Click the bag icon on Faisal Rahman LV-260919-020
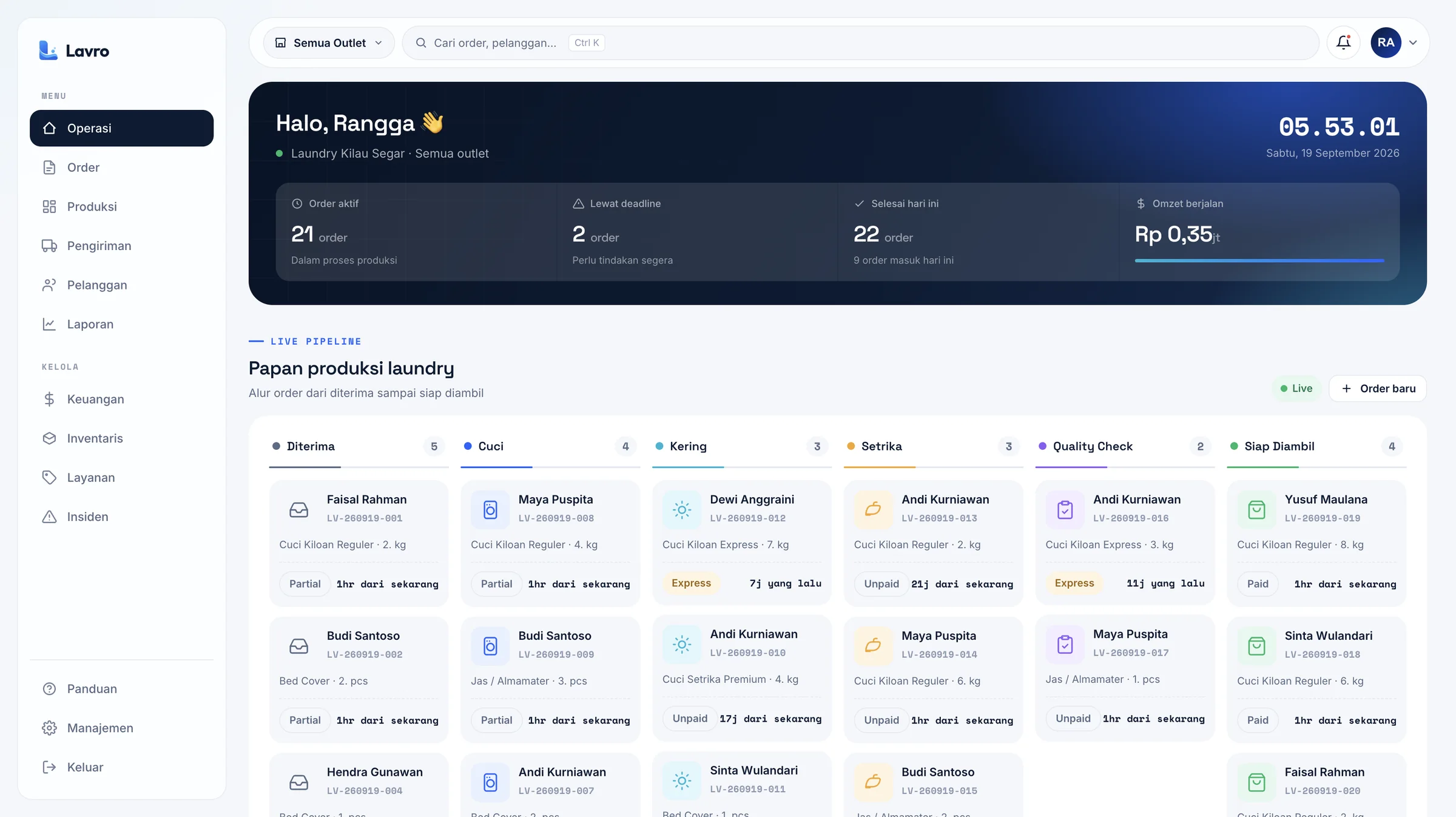1456x817 pixels. coord(1256,782)
